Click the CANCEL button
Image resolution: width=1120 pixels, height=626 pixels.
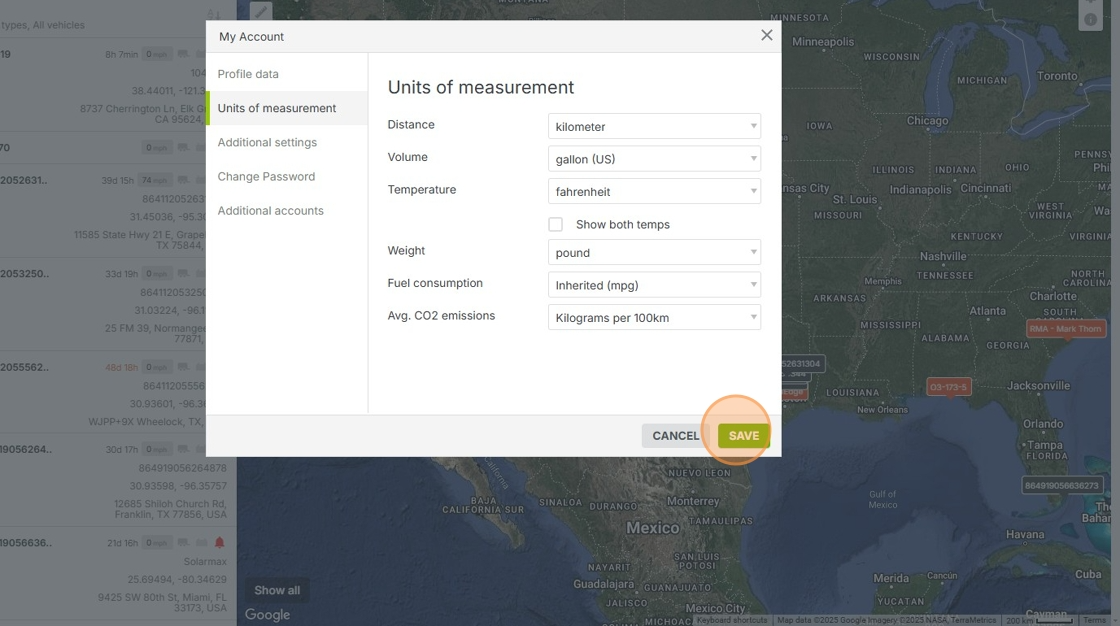point(675,436)
